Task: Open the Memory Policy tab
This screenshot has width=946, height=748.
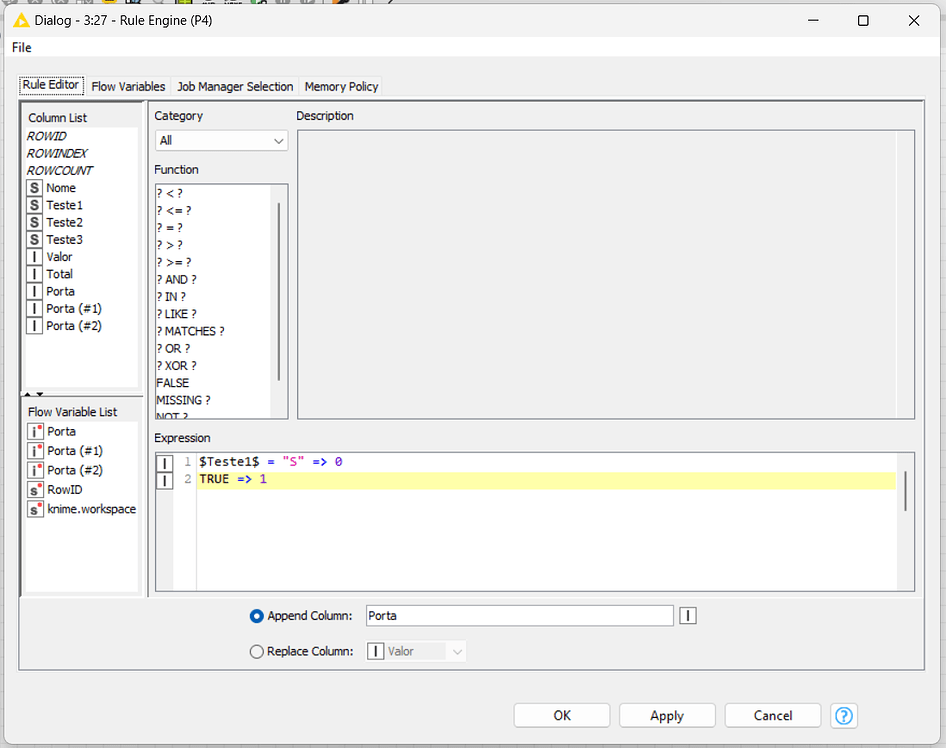Action: 340,86
